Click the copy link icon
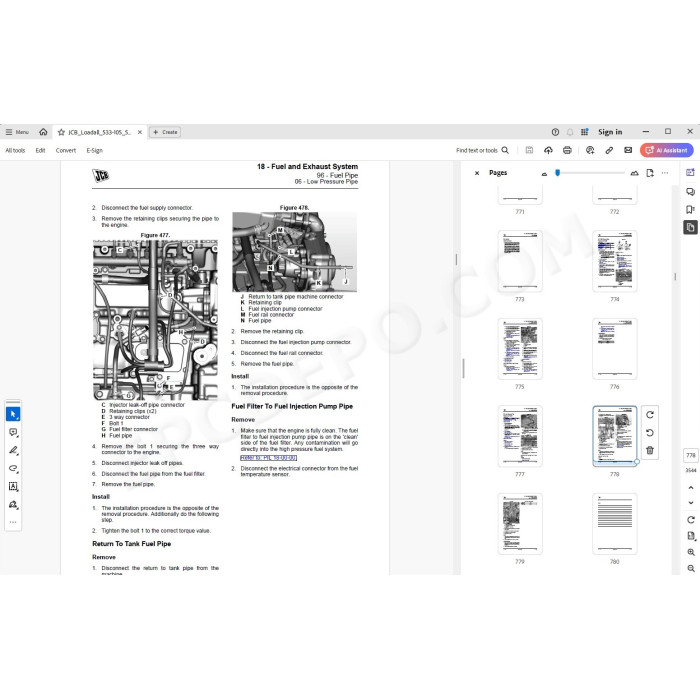 [609, 150]
